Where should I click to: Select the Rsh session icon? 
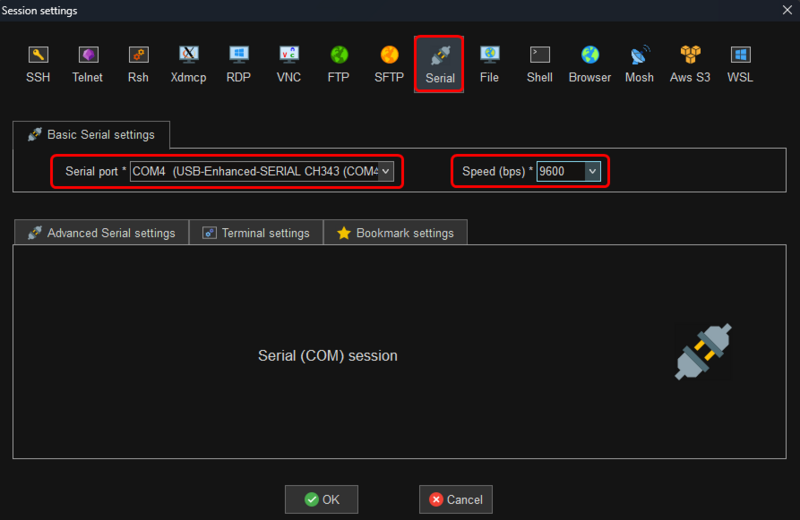pyautogui.click(x=138, y=64)
